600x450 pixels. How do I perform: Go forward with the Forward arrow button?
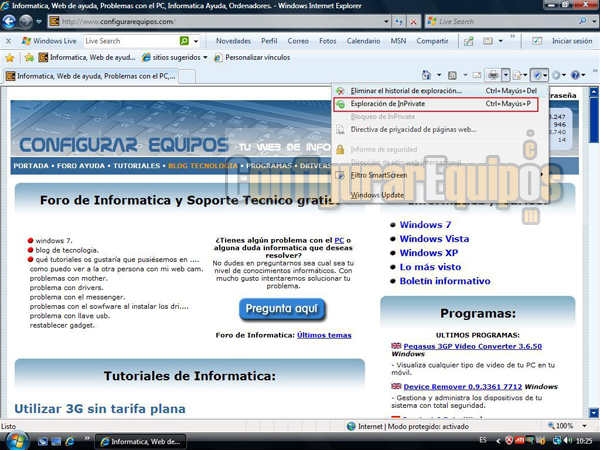click(26, 21)
